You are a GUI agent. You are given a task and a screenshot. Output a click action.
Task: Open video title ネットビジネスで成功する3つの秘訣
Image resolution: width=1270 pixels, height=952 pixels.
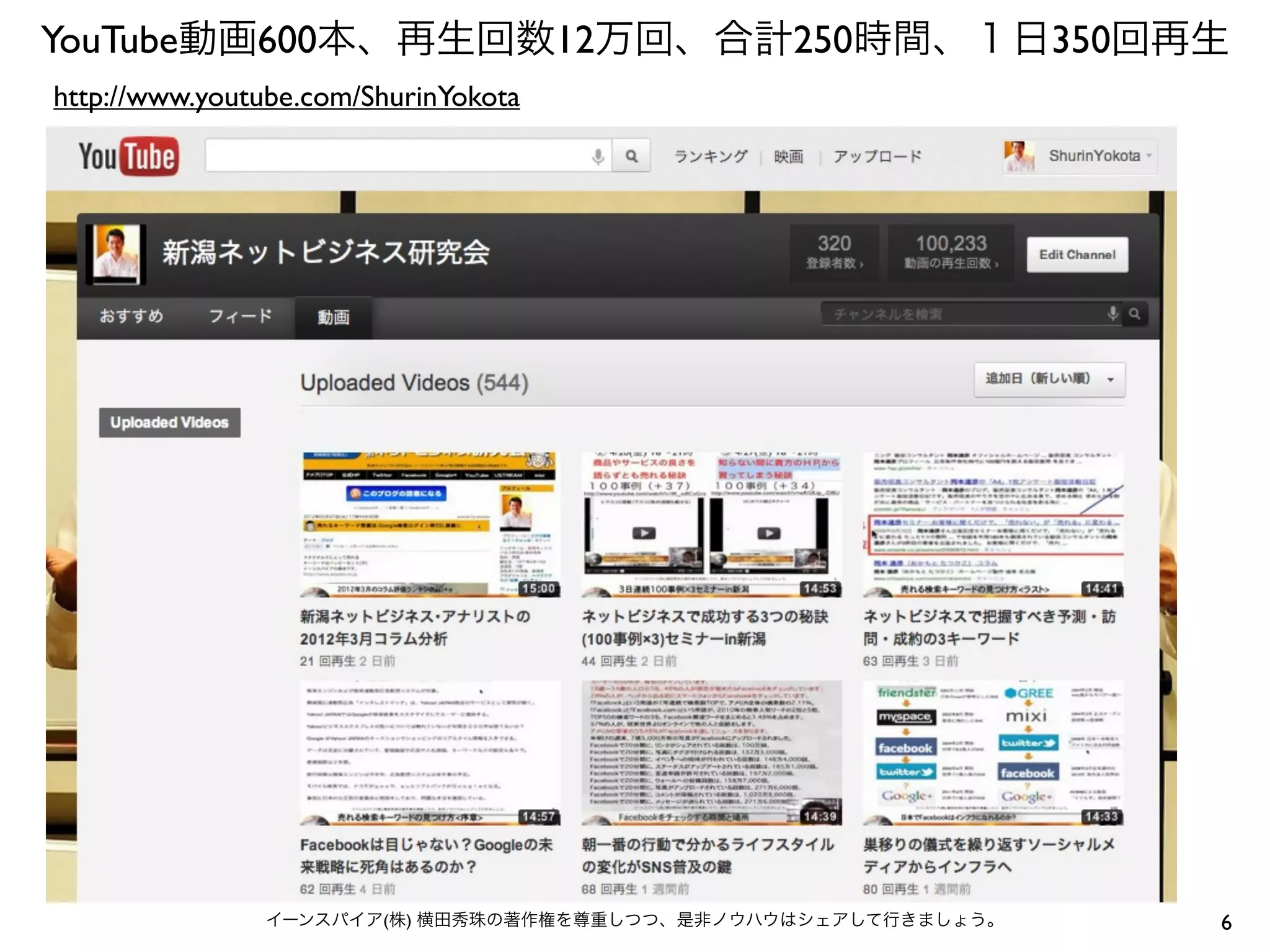point(705,627)
